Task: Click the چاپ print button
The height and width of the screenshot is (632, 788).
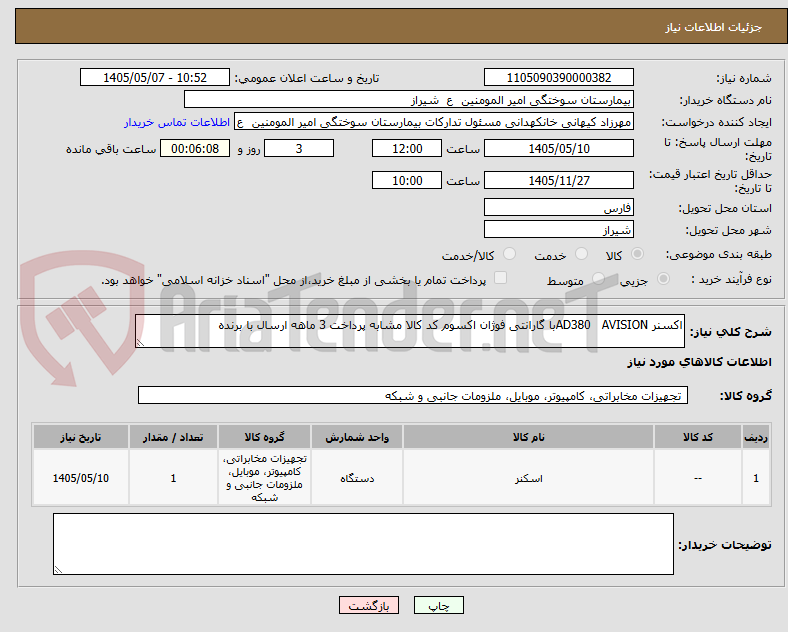Action: [439, 605]
